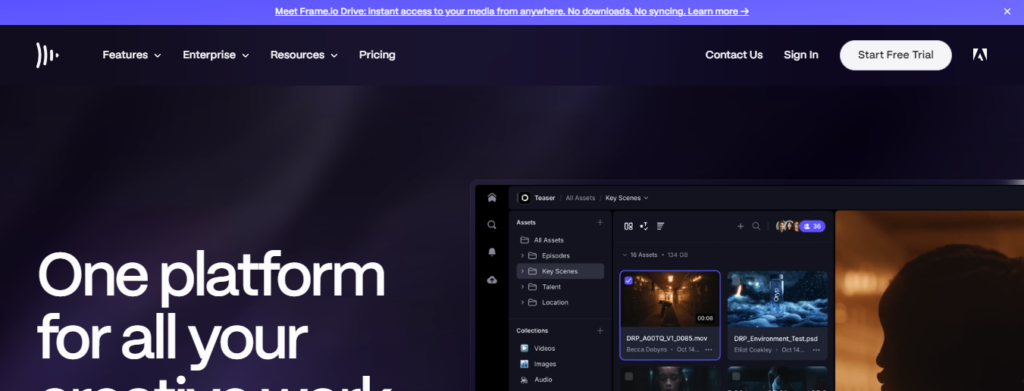
Task: Click the Becca Dobyns author text
Action: coord(647,350)
